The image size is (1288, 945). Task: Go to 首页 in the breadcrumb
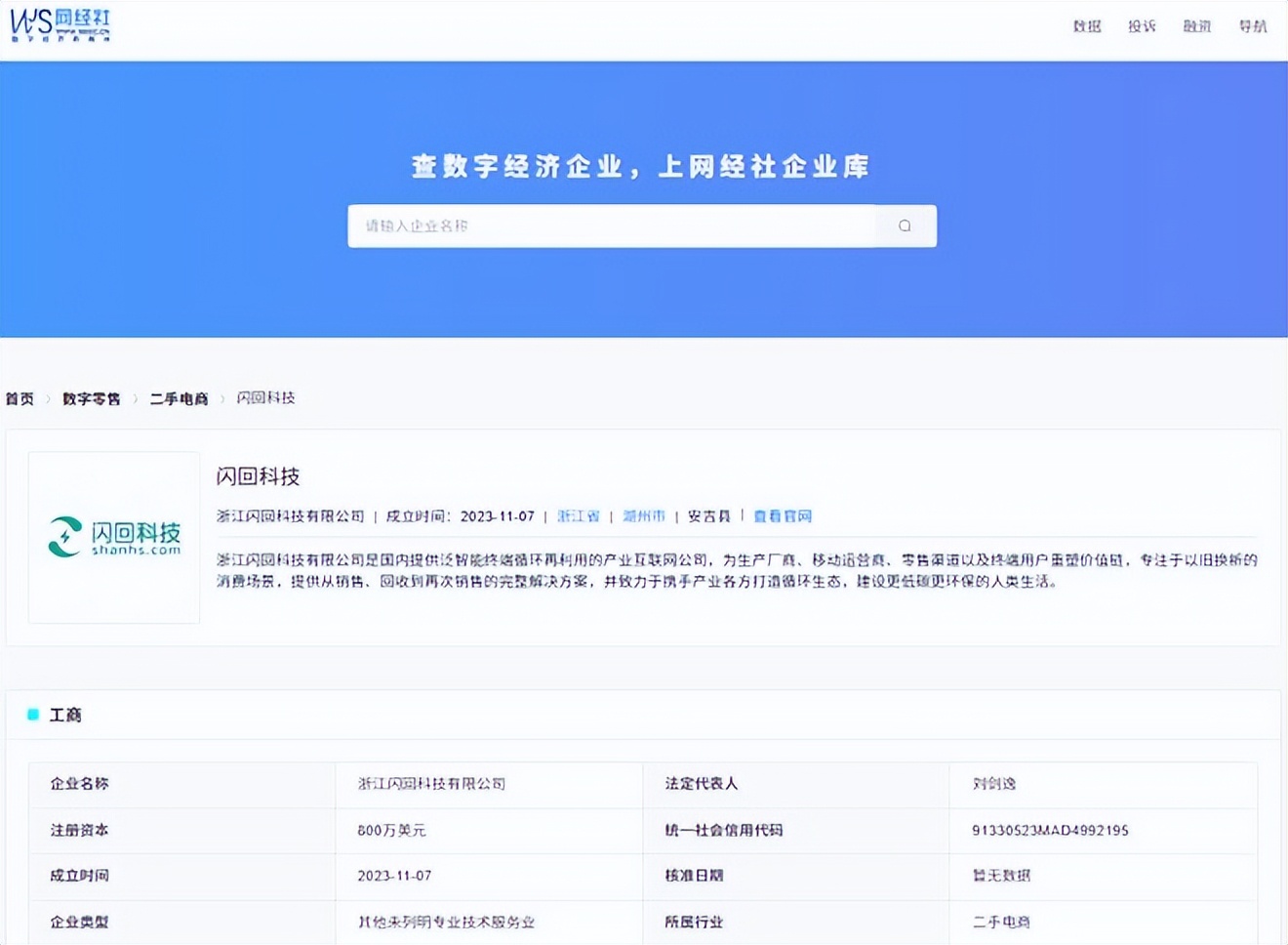(x=20, y=398)
